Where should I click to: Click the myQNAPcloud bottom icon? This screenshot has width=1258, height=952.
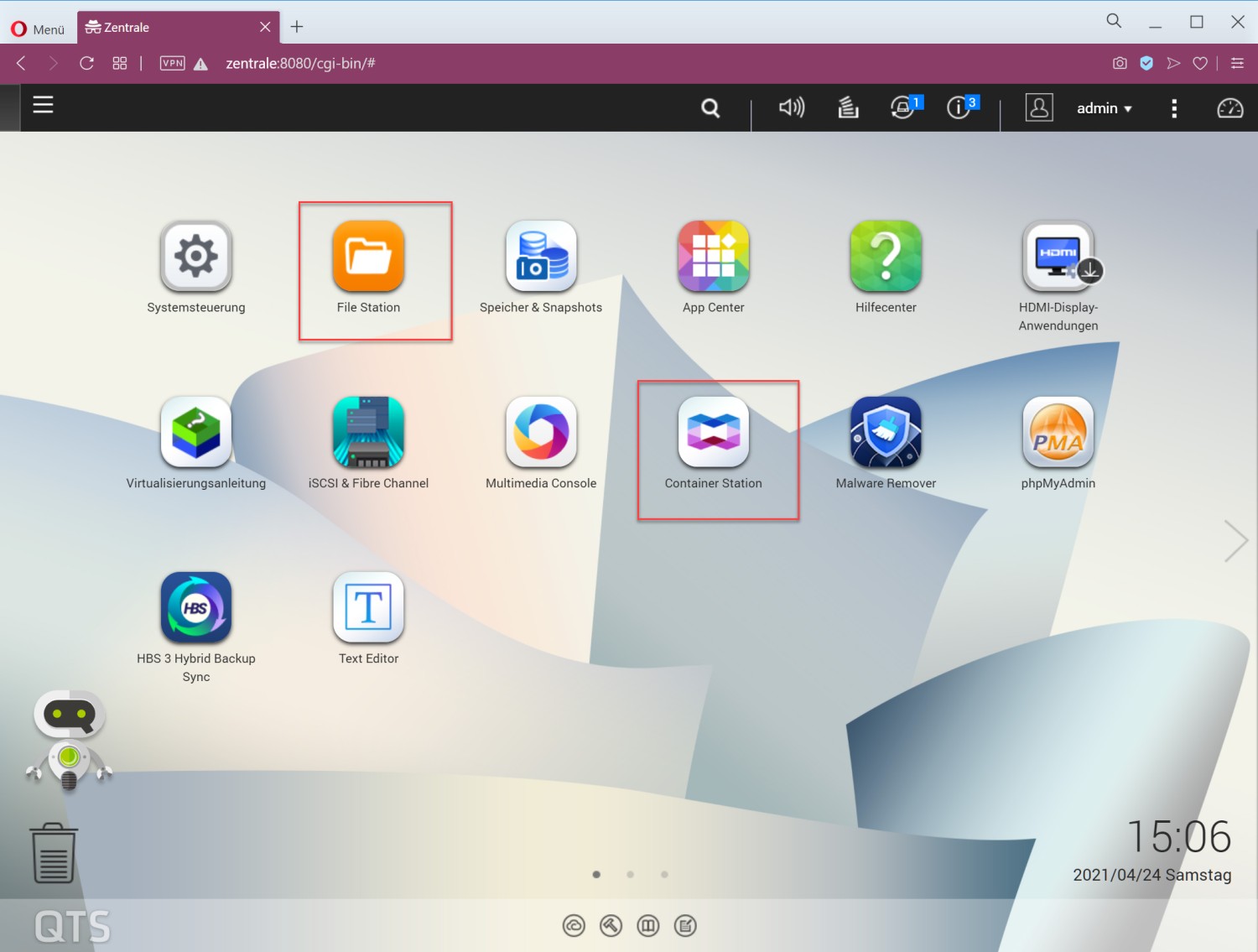pyautogui.click(x=574, y=926)
